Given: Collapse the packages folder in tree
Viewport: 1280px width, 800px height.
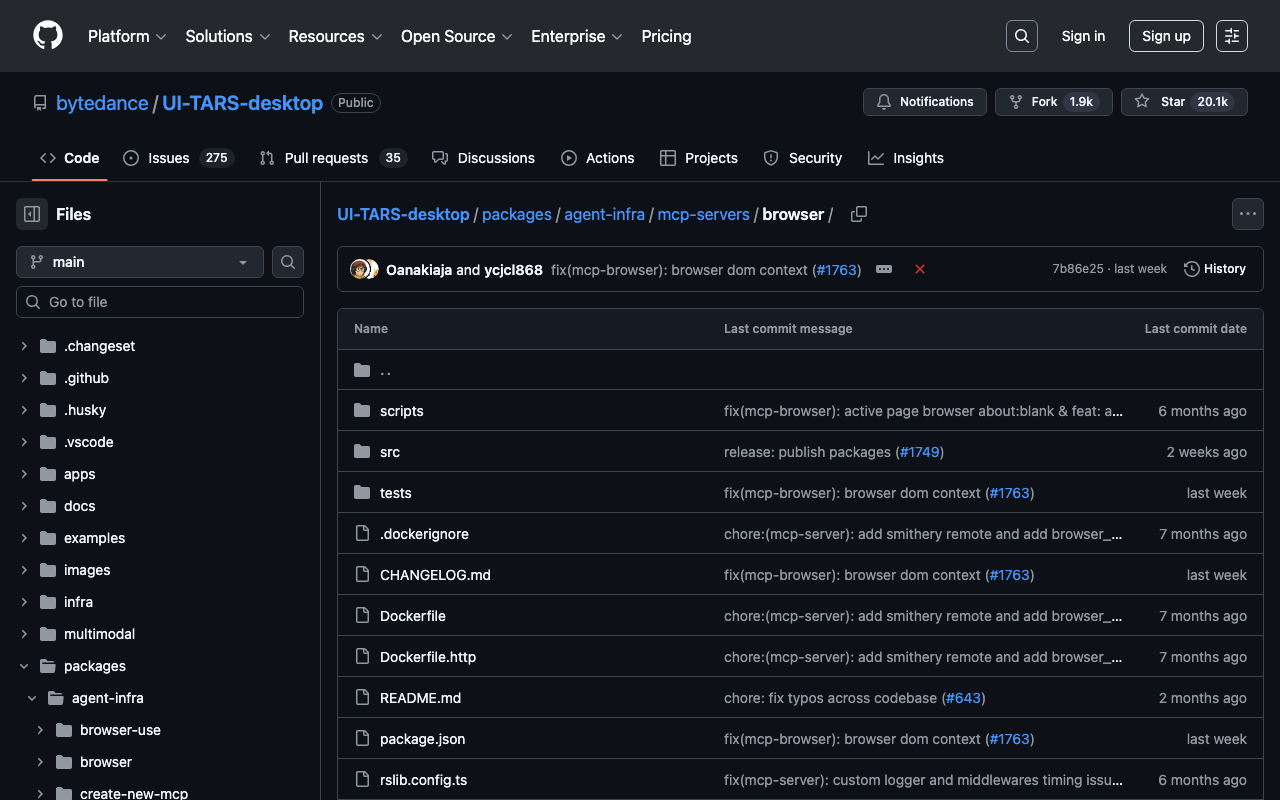Looking at the screenshot, I should click(x=24, y=666).
